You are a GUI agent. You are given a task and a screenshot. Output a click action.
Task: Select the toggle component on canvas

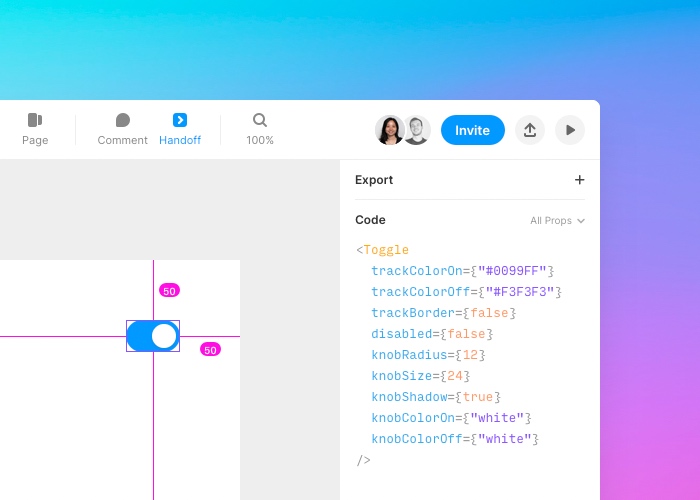click(x=153, y=336)
